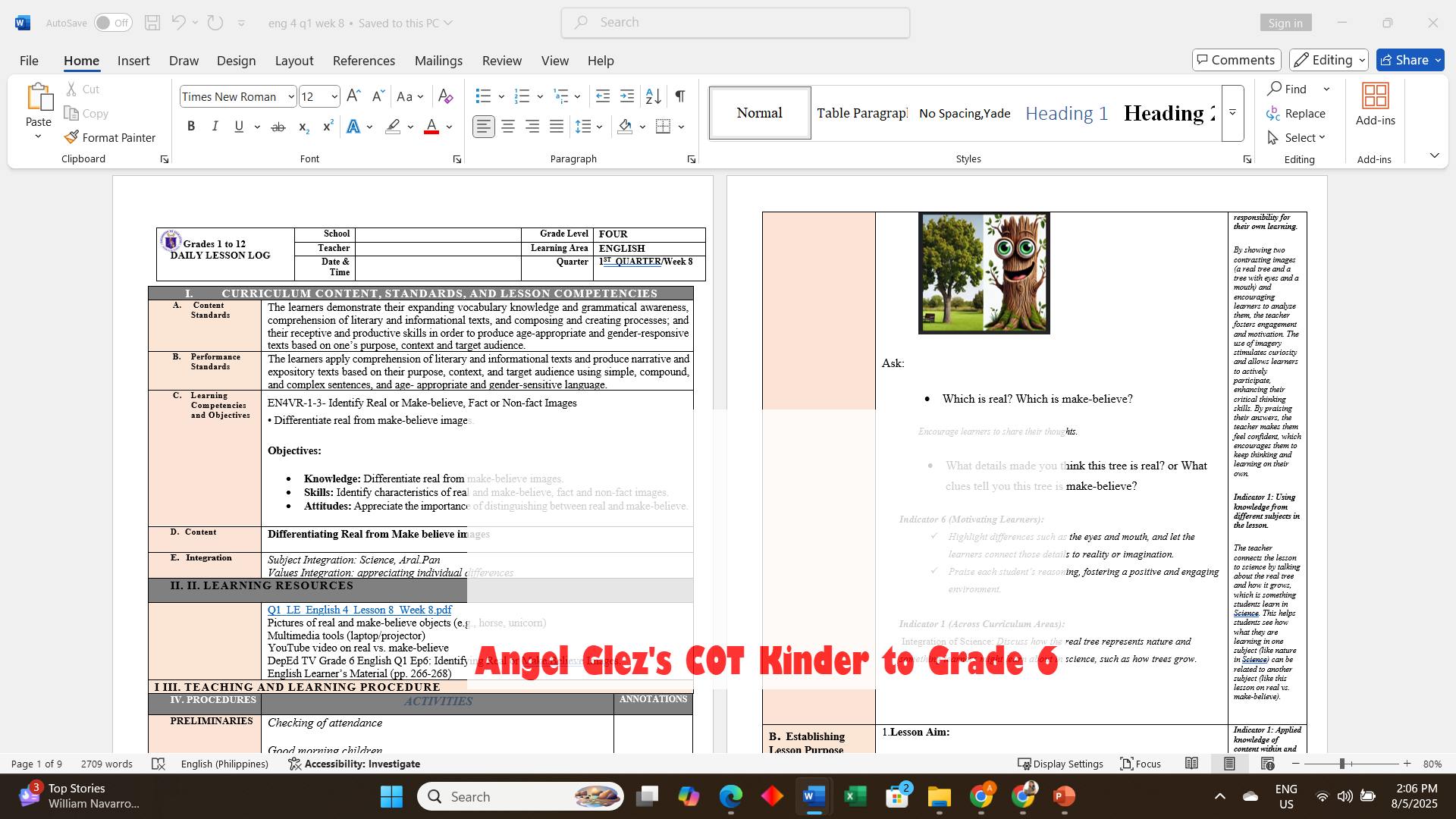Click Clear All Formatting icon
This screenshot has width=1456, height=819.
(445, 96)
